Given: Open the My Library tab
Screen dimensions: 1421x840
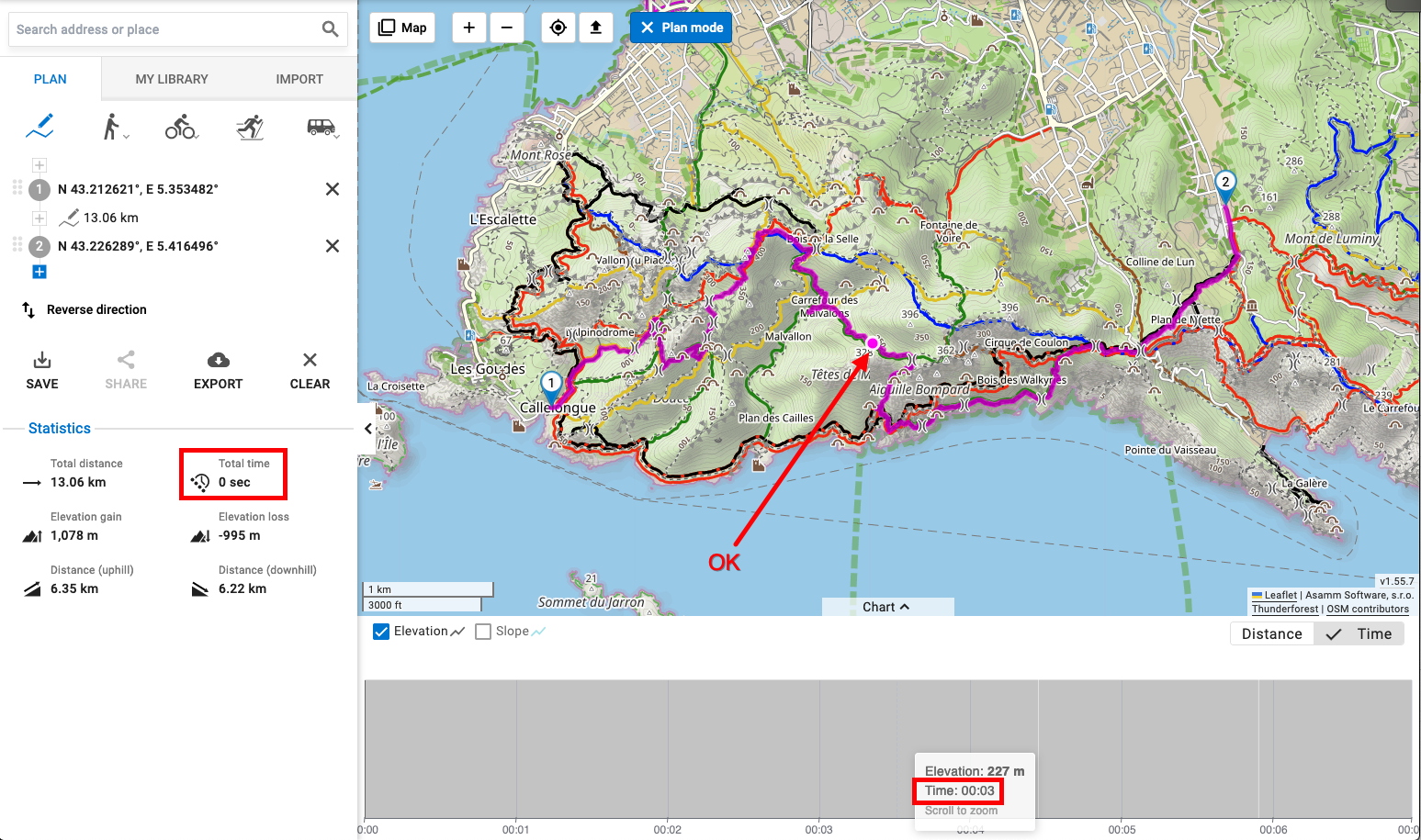Looking at the screenshot, I should (172, 79).
